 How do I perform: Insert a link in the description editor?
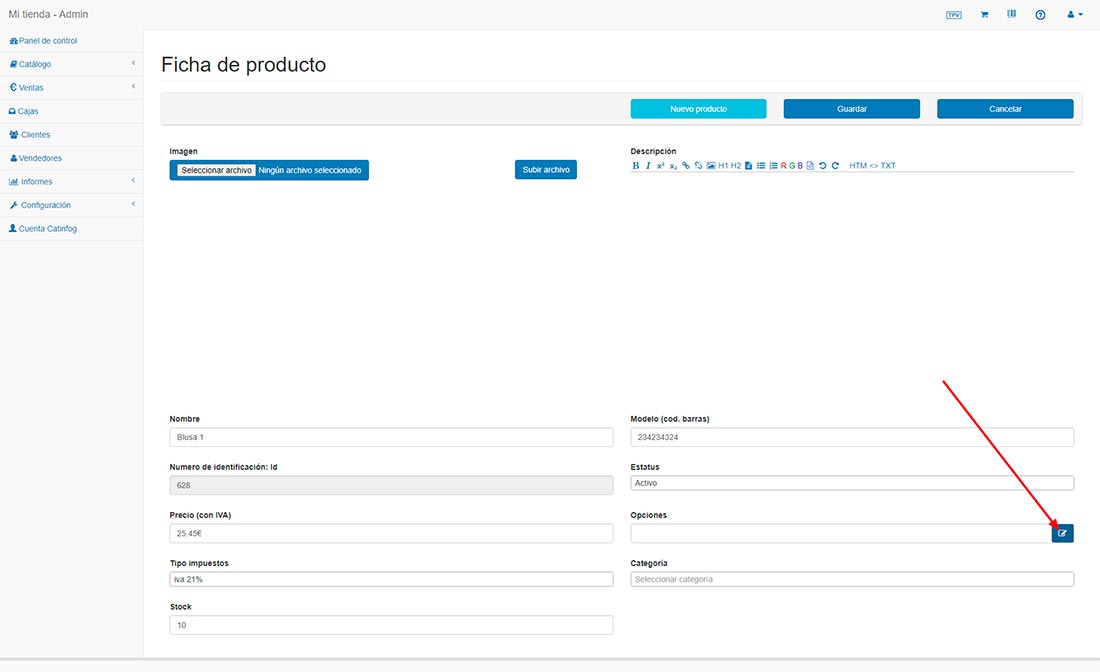(685, 166)
